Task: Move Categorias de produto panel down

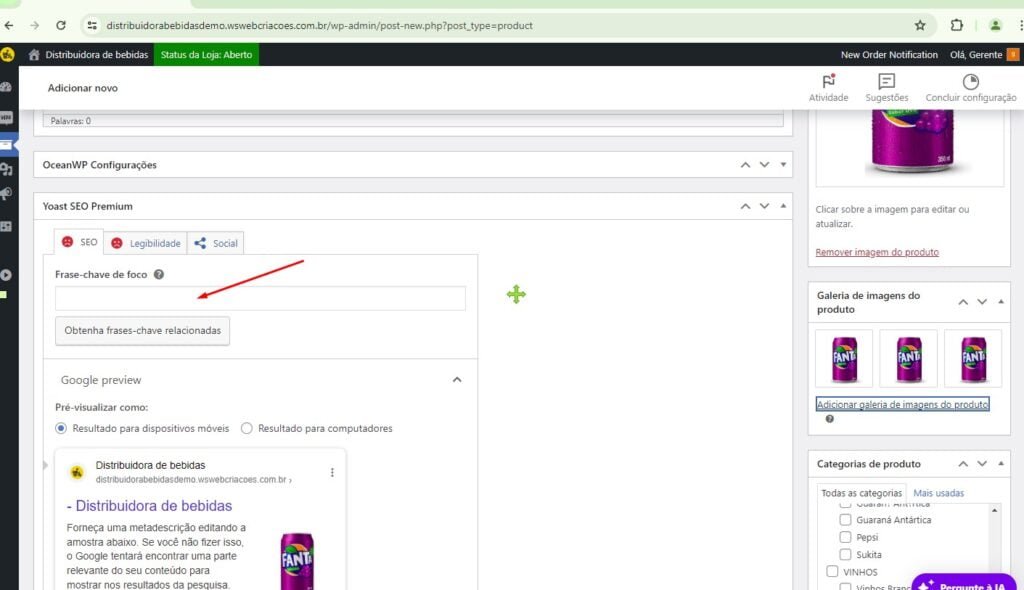Action: (x=982, y=464)
